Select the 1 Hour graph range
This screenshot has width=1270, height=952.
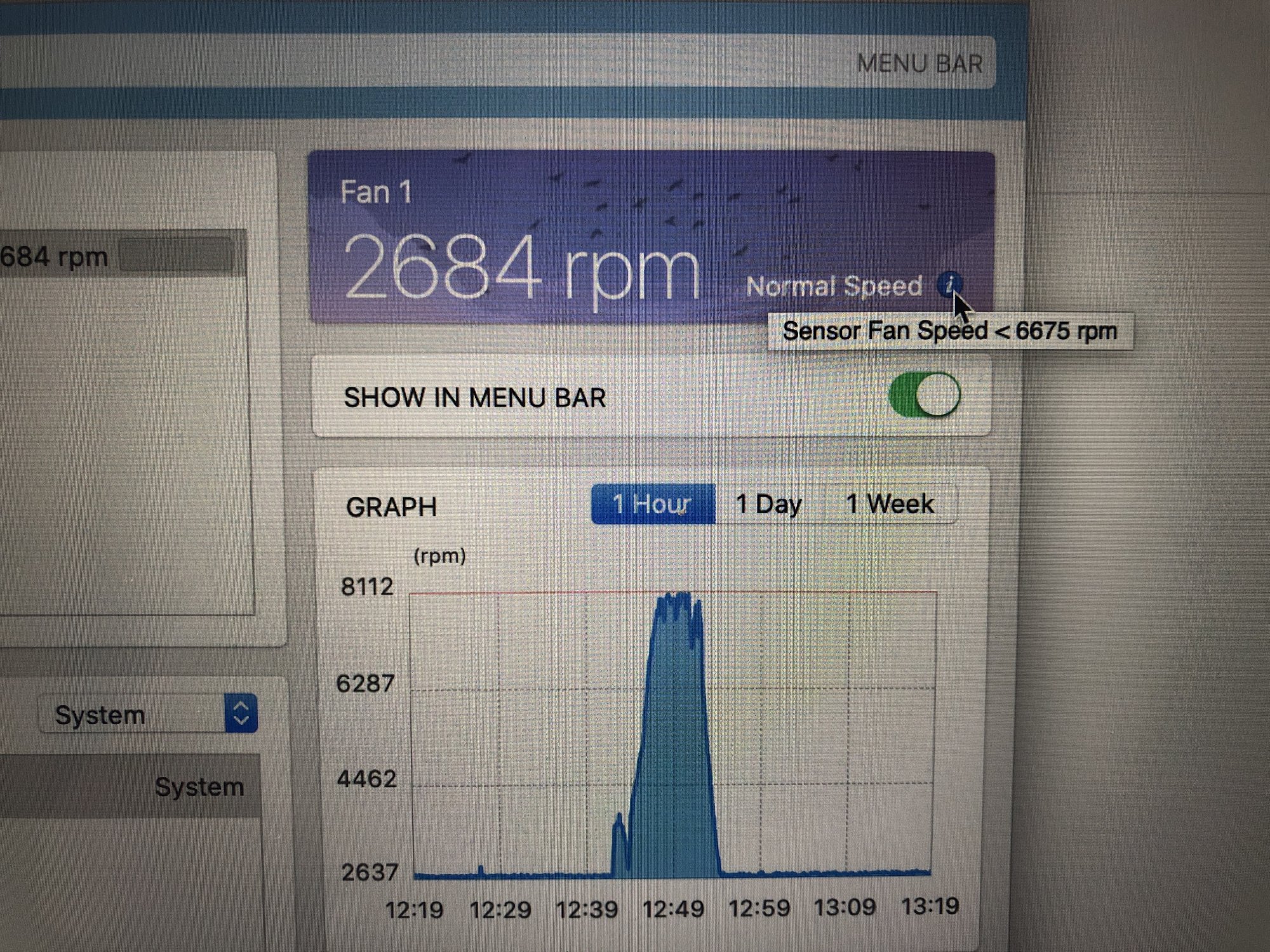653,505
